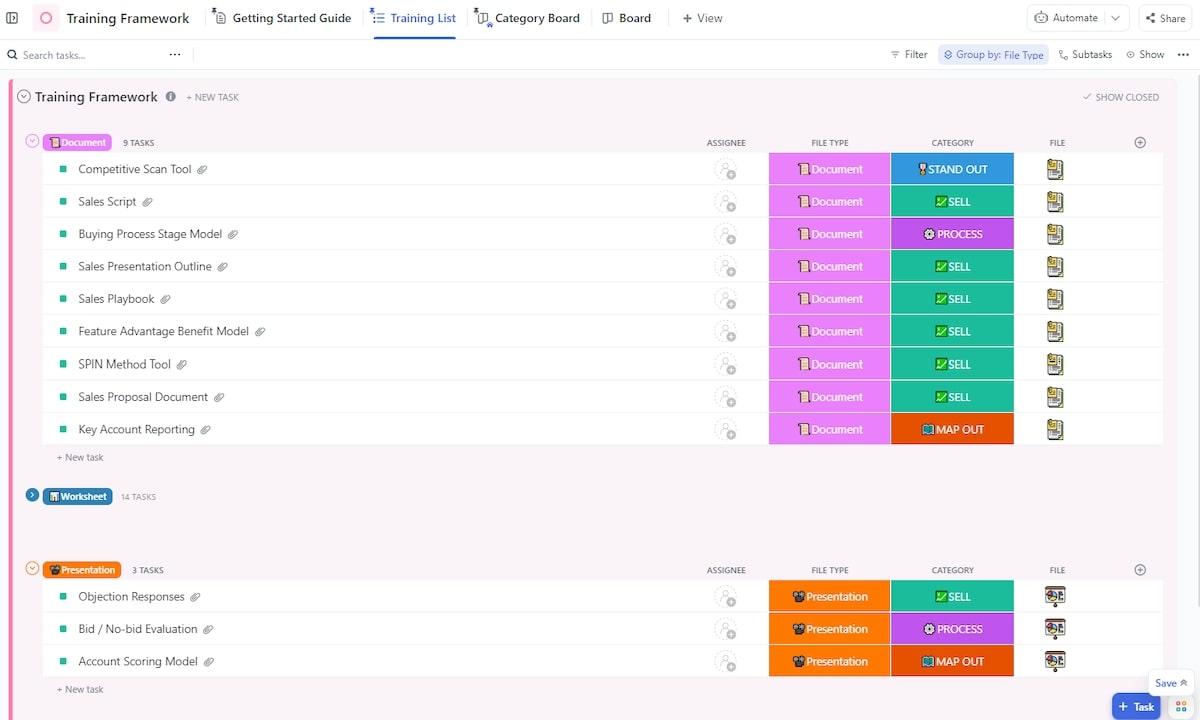
Task: Click the file icon in Sales Script row
Action: click(1055, 202)
